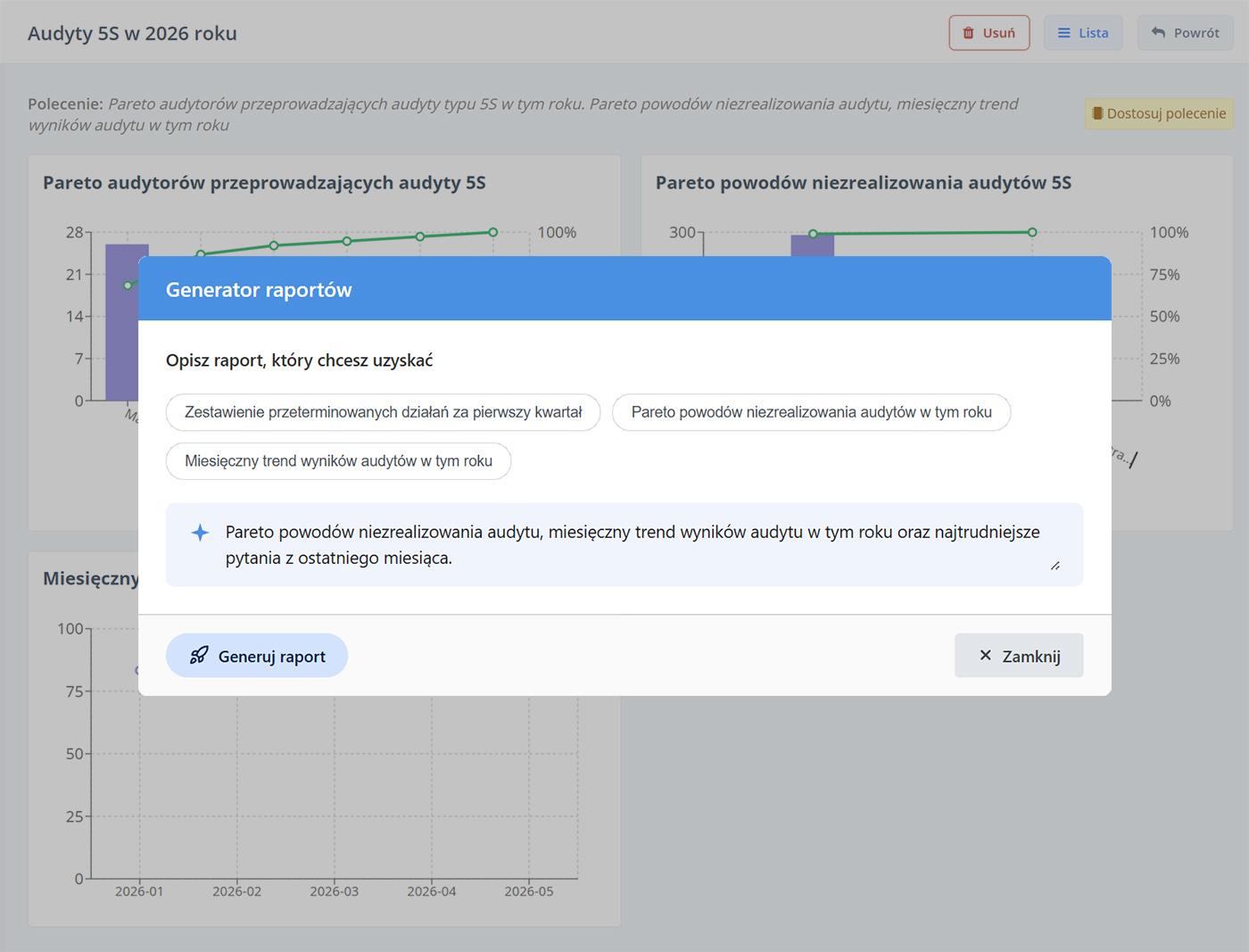The width and height of the screenshot is (1249, 952).
Task: Grab the textarea resize handle corner
Action: (x=1055, y=566)
